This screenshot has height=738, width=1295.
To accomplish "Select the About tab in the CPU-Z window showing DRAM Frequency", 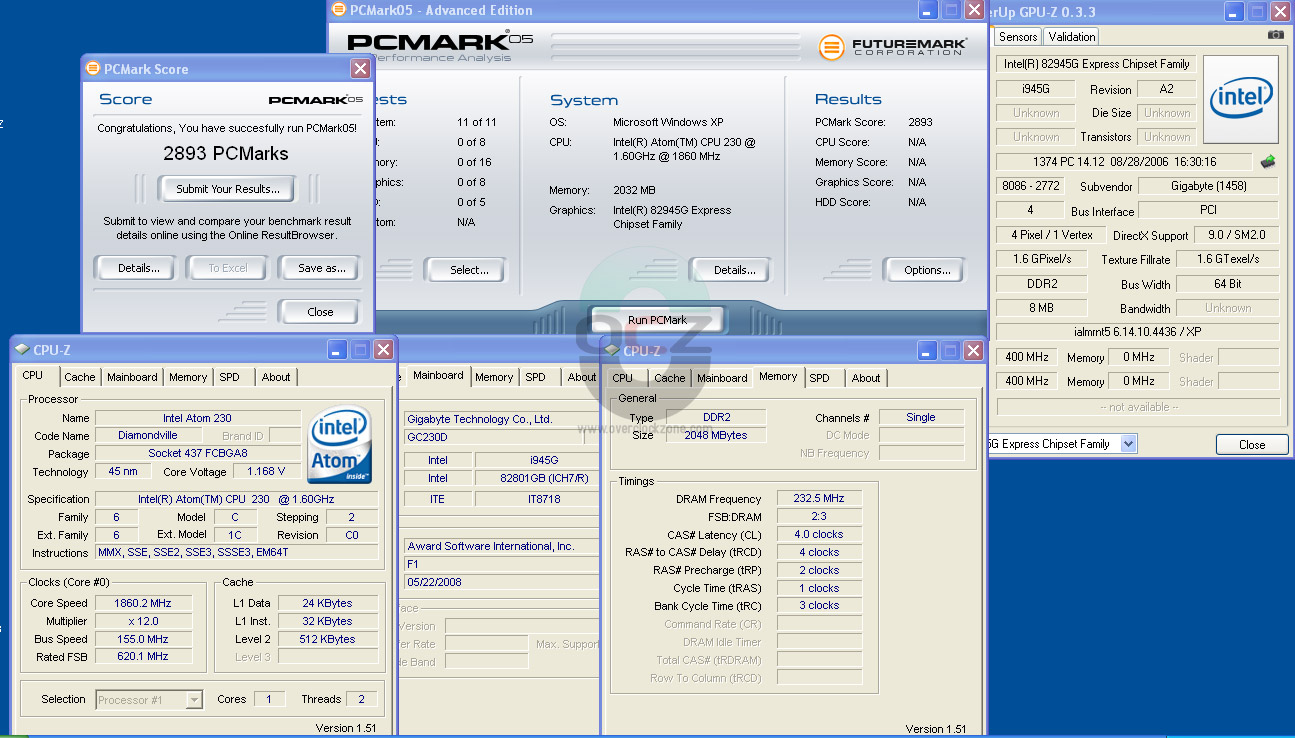I will (866, 378).
